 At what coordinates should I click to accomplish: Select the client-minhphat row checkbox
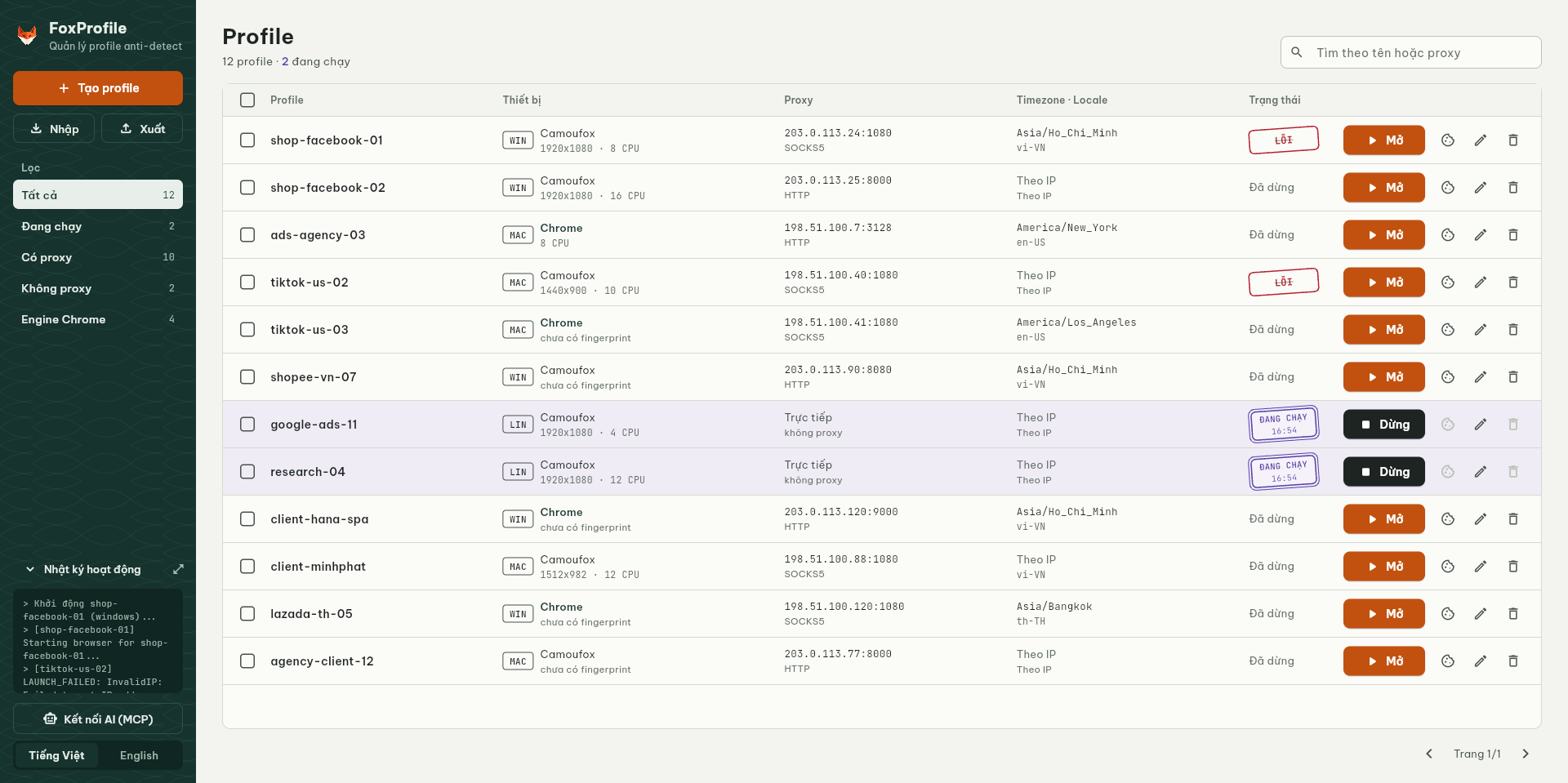click(x=247, y=567)
